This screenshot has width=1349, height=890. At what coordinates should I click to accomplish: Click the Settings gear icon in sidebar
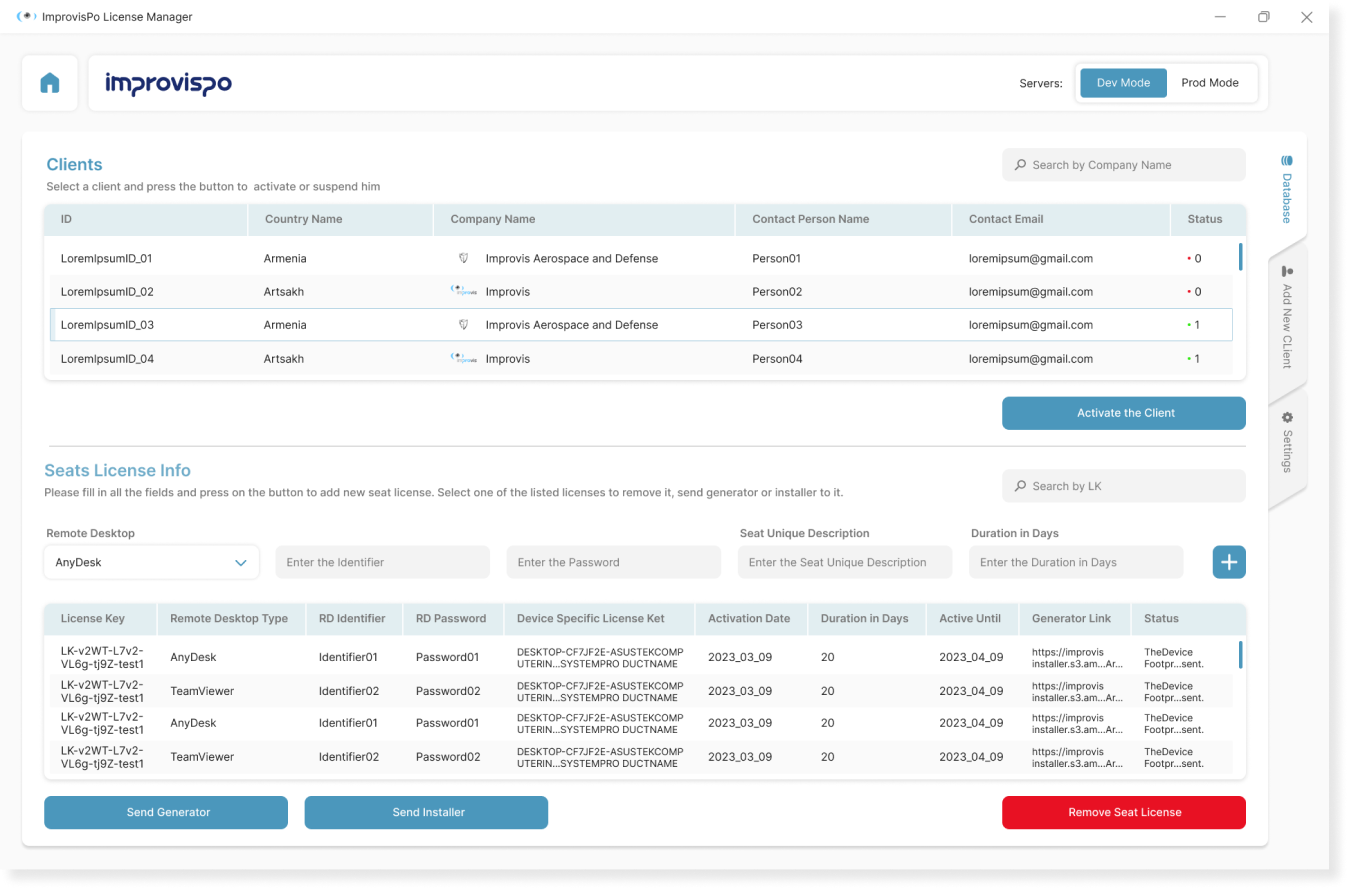tap(1287, 417)
